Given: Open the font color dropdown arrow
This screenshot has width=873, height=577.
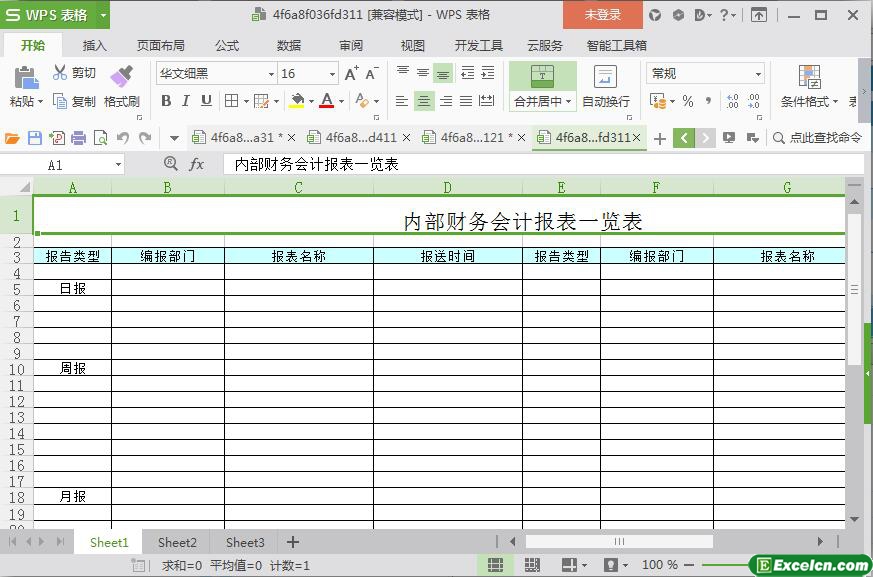Looking at the screenshot, I should click(341, 101).
